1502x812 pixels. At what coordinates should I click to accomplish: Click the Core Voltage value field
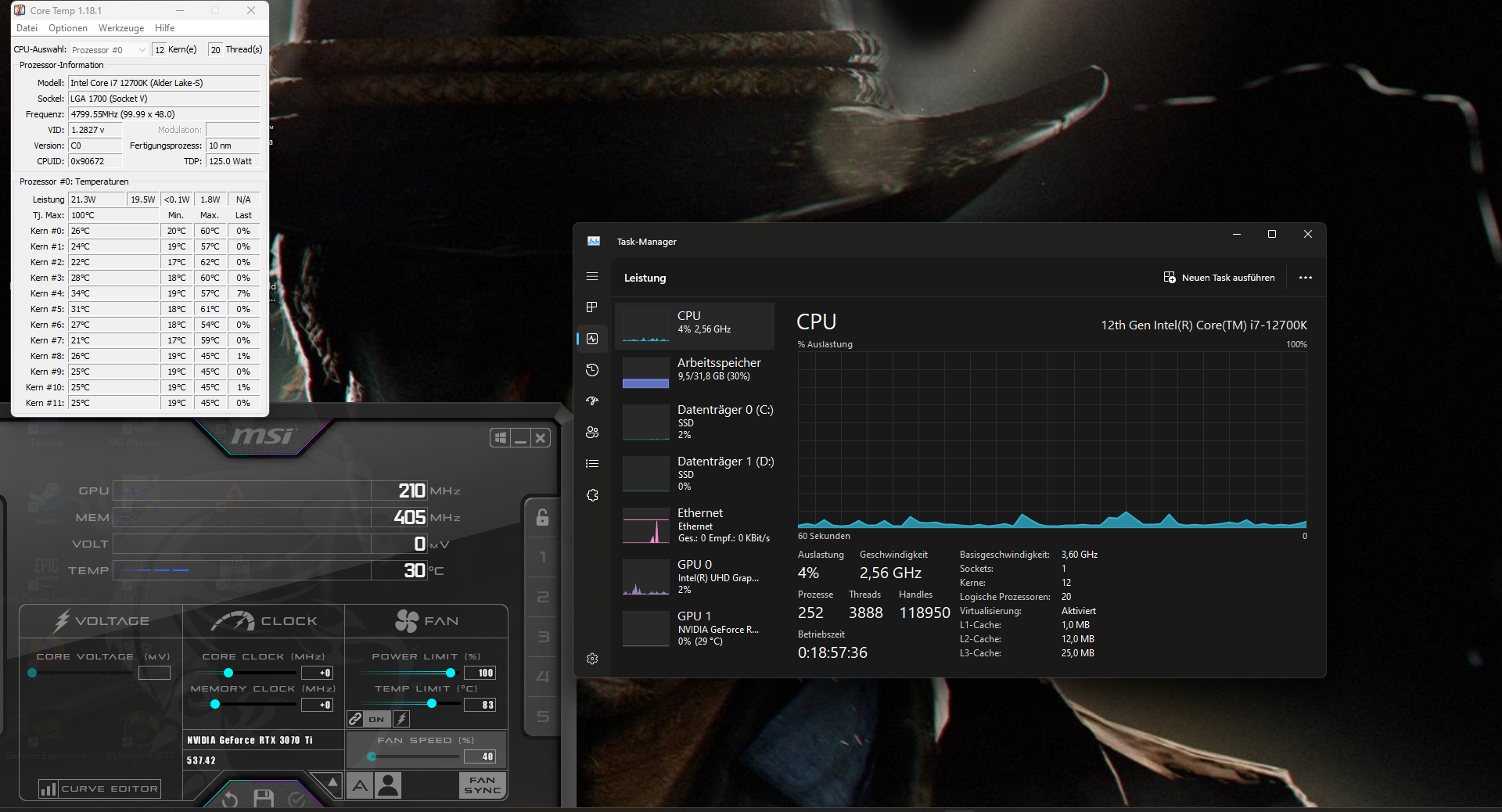[x=154, y=673]
